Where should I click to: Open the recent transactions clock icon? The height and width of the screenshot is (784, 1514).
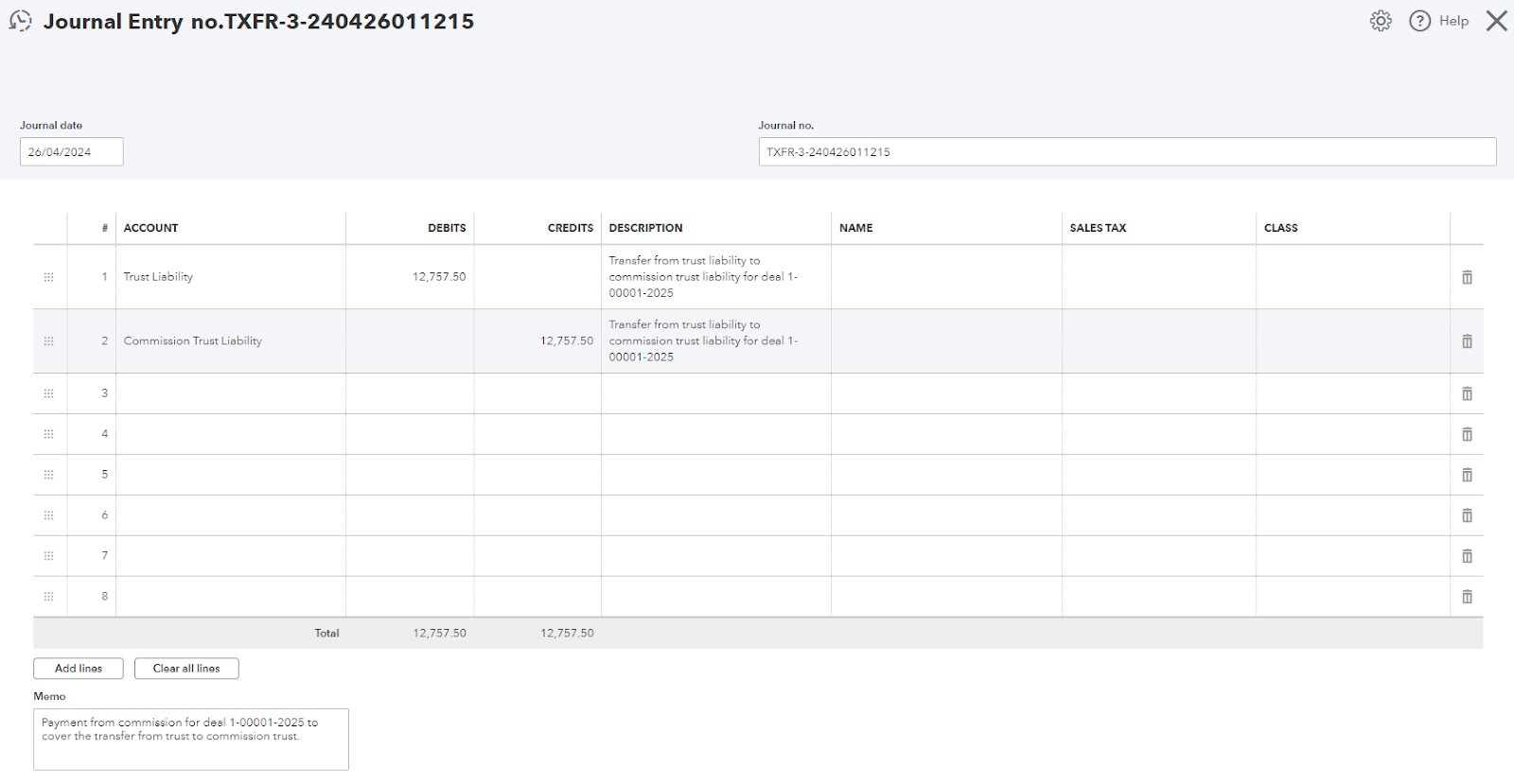coord(20,21)
